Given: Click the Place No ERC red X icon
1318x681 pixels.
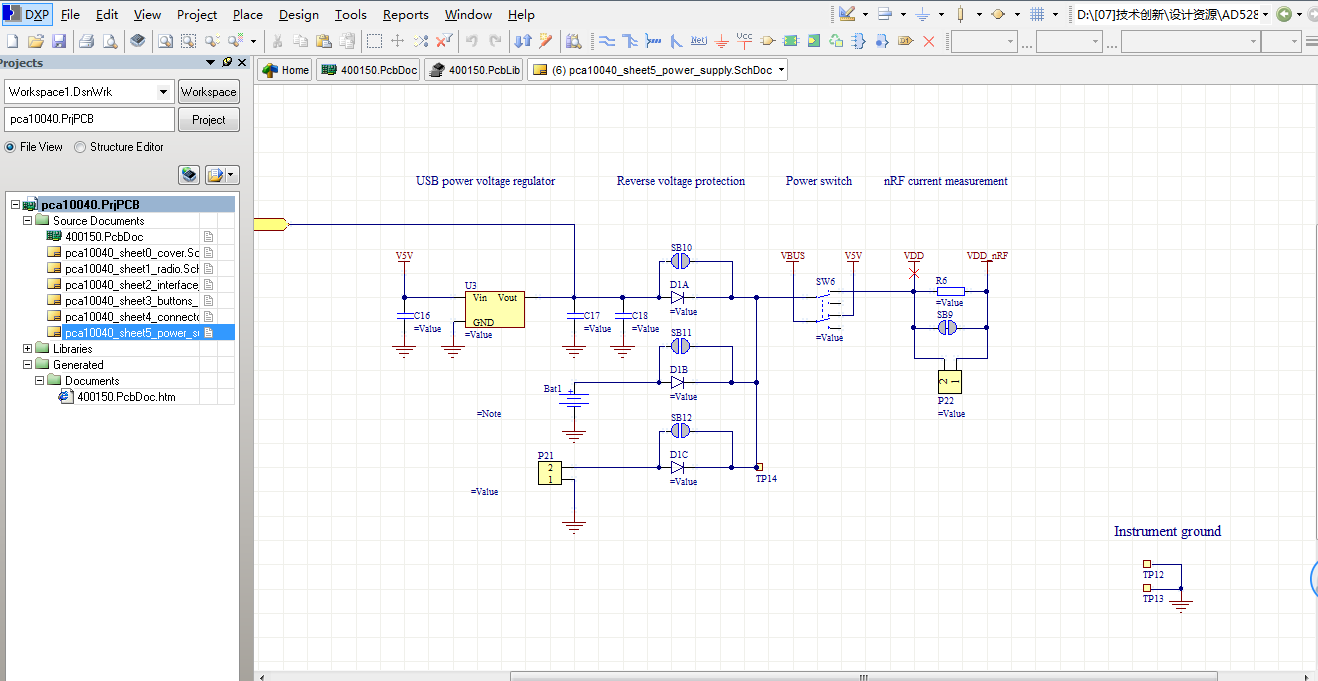Looking at the screenshot, I should (928, 41).
